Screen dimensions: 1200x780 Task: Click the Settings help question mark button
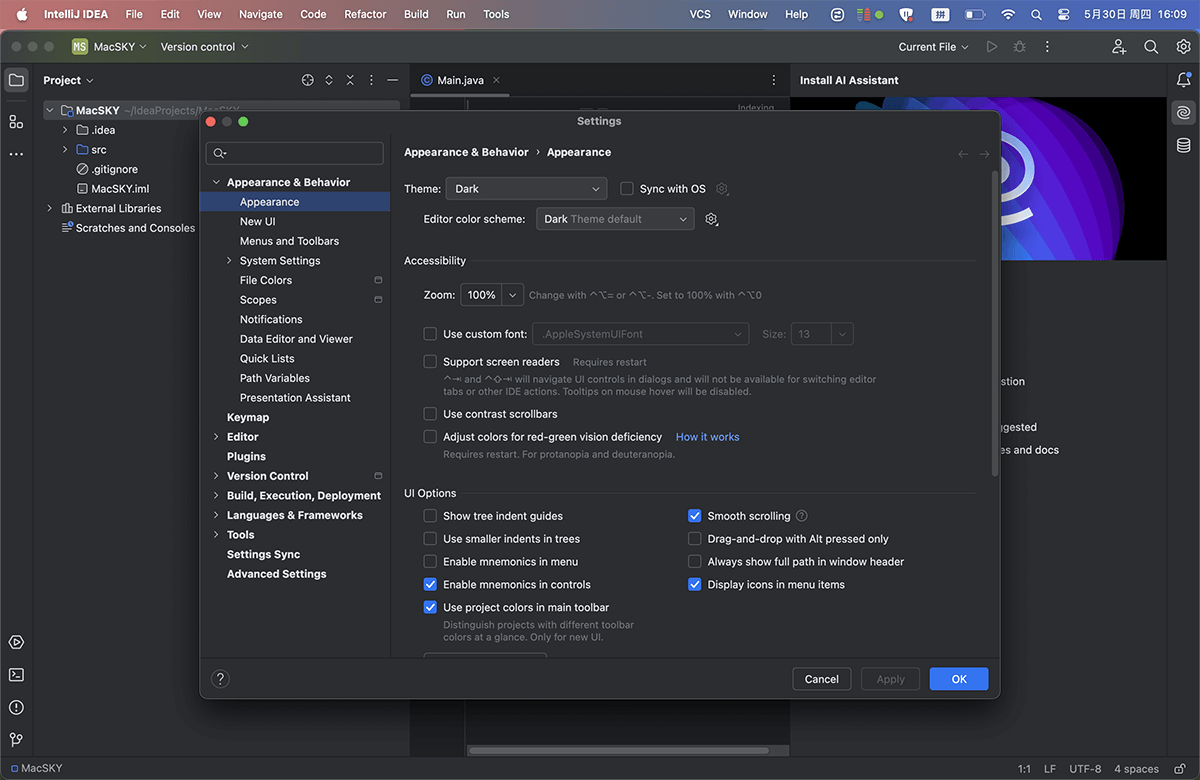click(221, 679)
